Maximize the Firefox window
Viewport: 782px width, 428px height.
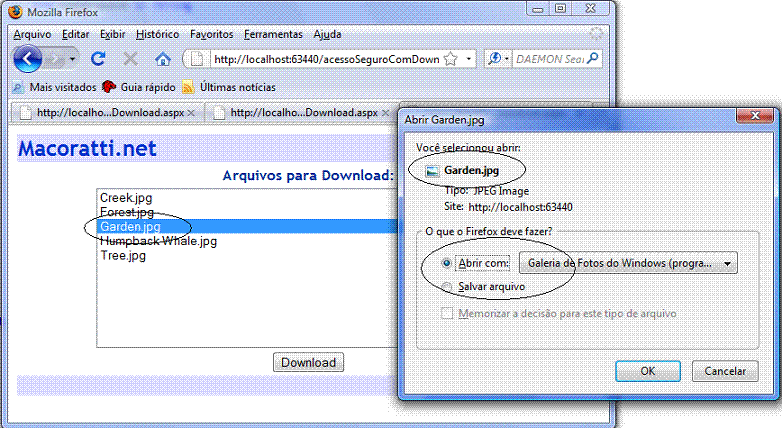tap(561, 8)
